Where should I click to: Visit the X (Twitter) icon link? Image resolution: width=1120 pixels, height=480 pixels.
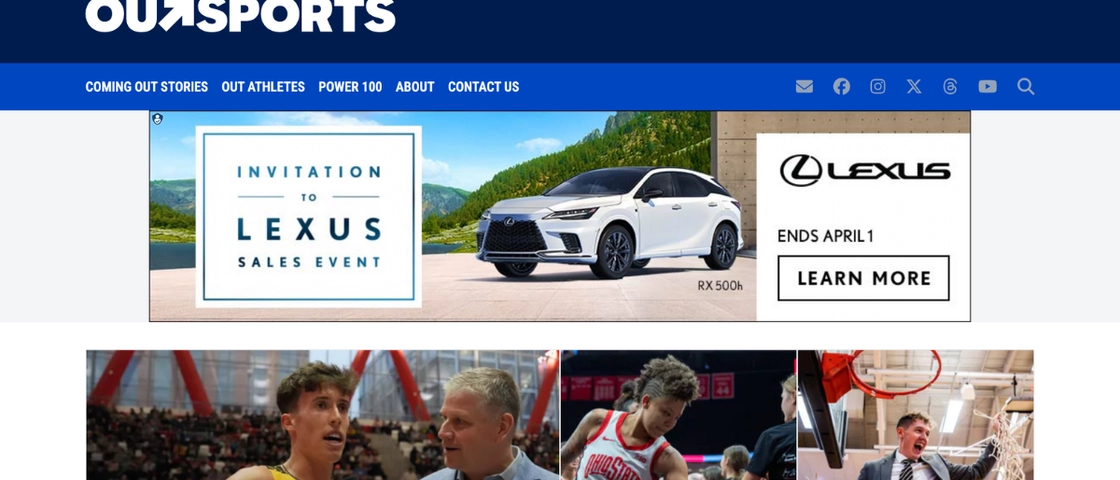click(914, 86)
